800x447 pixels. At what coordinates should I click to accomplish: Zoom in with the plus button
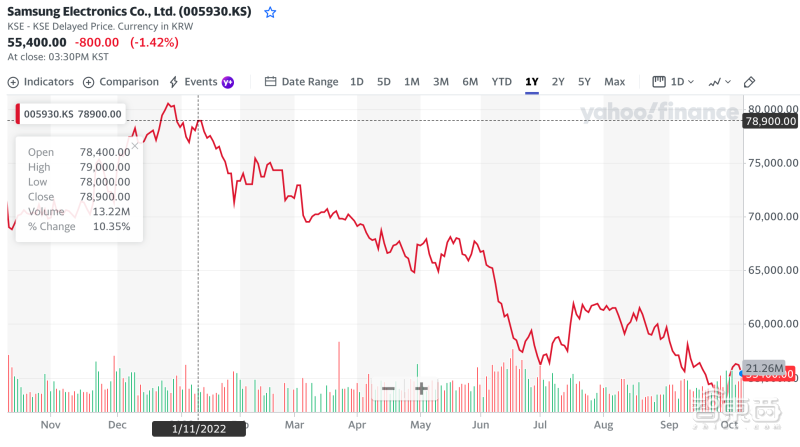point(422,389)
